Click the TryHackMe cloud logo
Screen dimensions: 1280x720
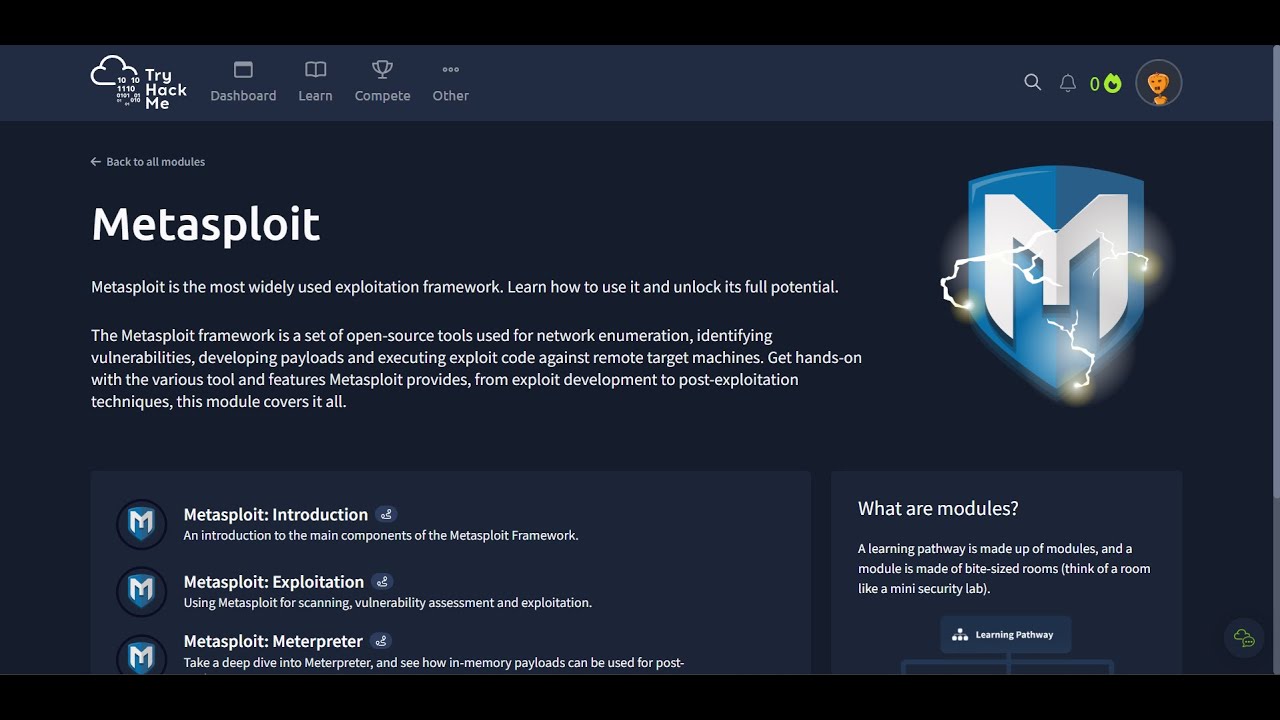(138, 82)
